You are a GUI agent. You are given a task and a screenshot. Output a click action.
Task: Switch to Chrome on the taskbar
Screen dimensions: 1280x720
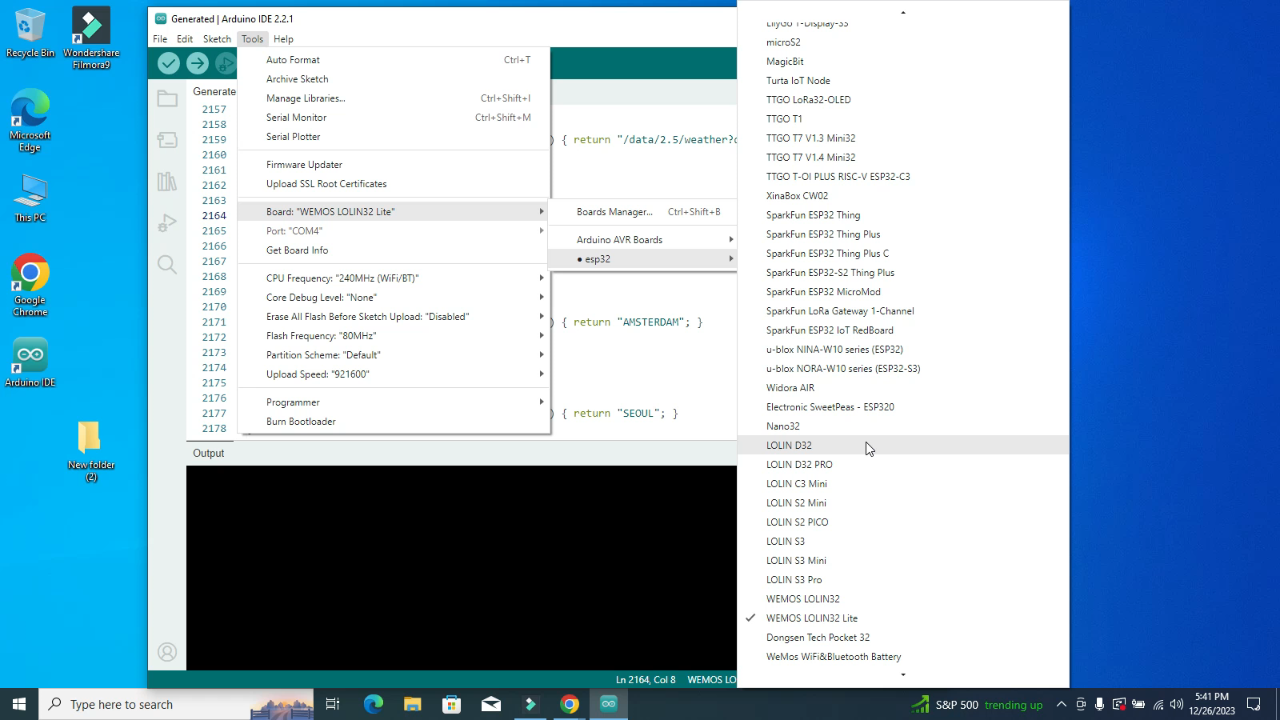coord(569,704)
